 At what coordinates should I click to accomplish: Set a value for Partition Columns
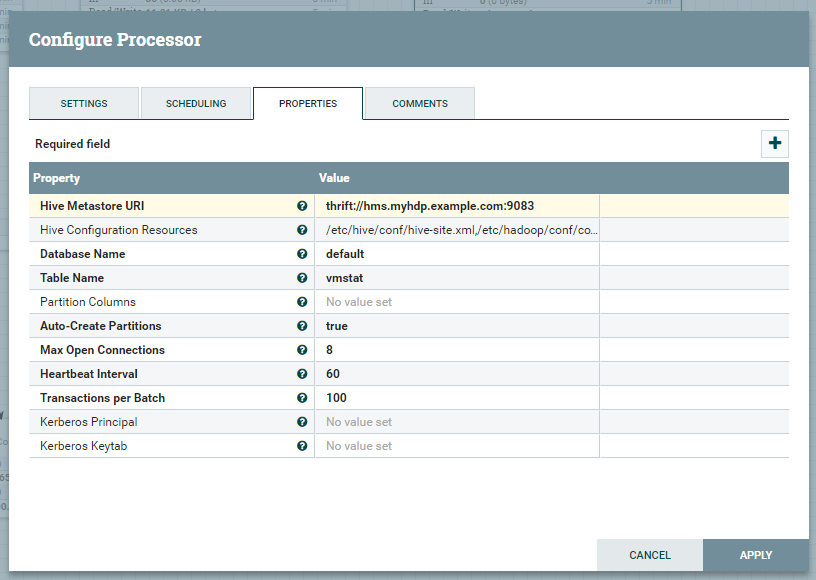click(457, 302)
